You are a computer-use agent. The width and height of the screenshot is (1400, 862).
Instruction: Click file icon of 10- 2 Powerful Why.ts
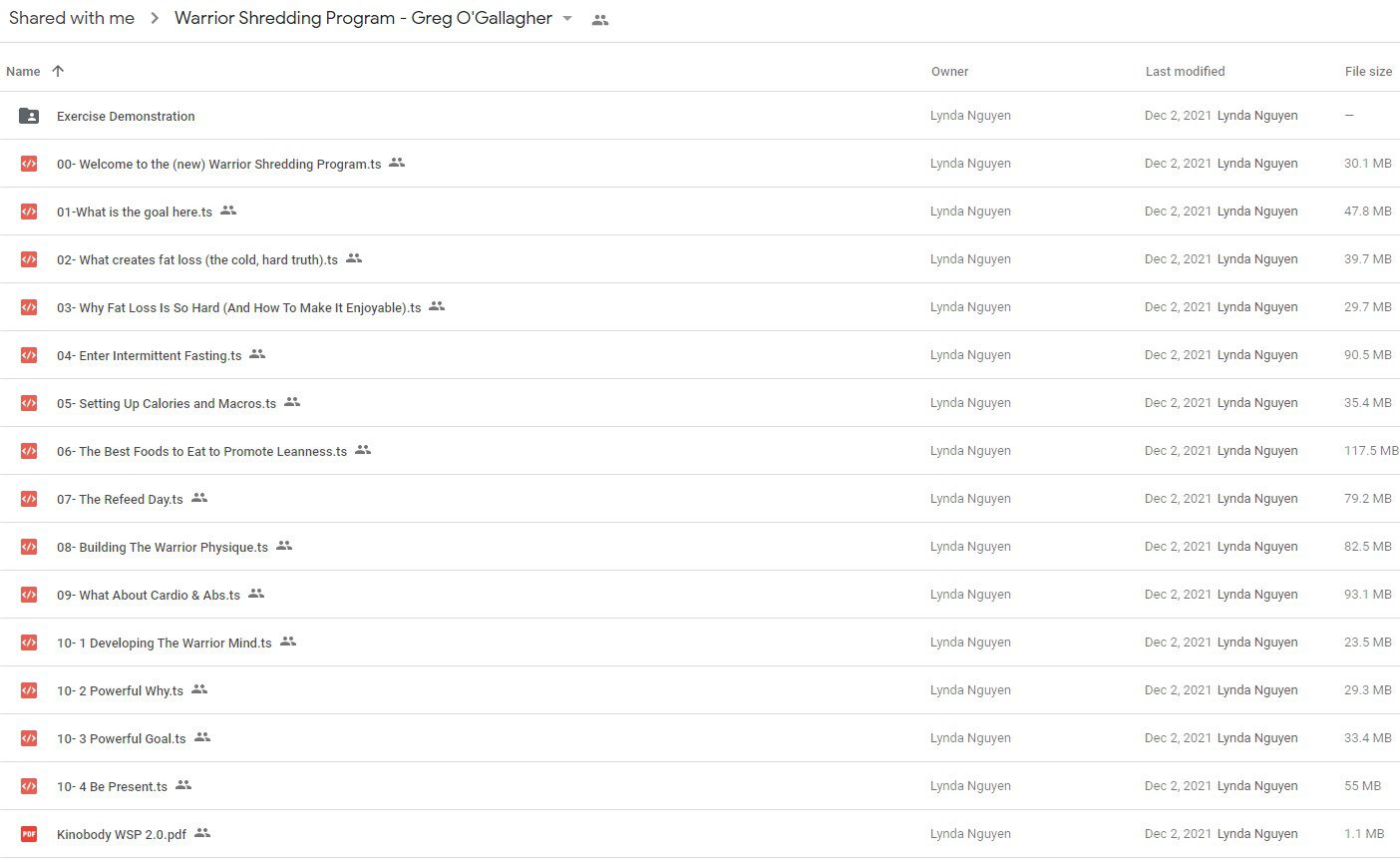(29, 690)
